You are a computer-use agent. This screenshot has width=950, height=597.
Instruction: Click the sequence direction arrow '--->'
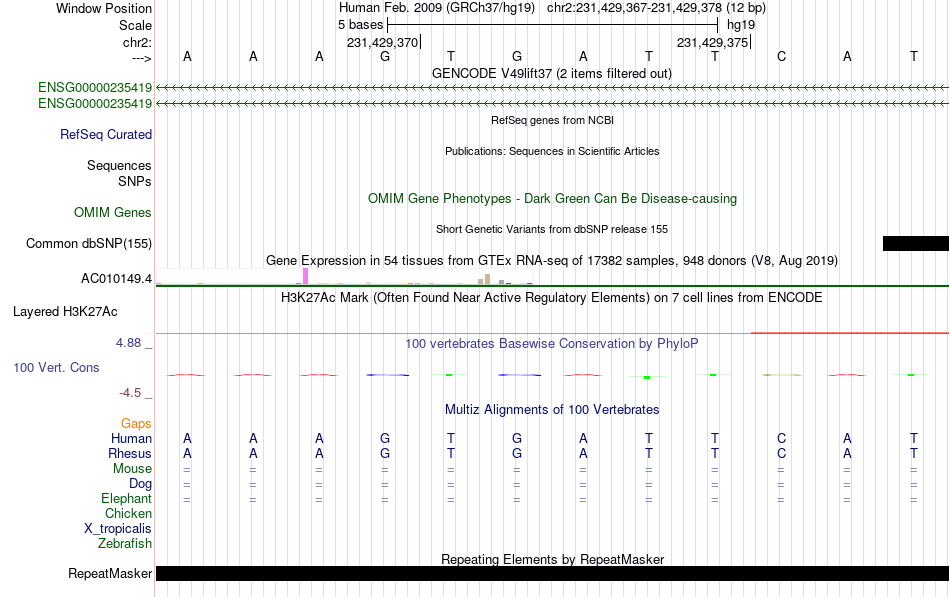pos(141,58)
